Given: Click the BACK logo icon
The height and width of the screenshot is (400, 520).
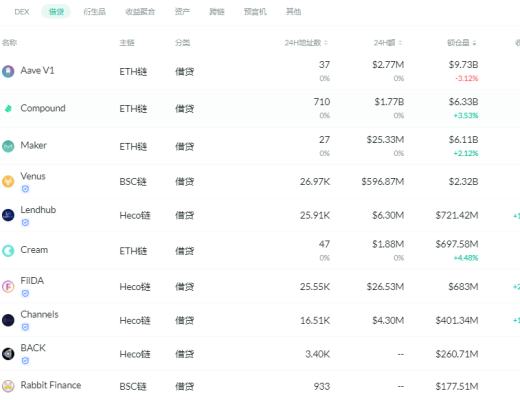Looking at the screenshot, I should tap(8, 354).
